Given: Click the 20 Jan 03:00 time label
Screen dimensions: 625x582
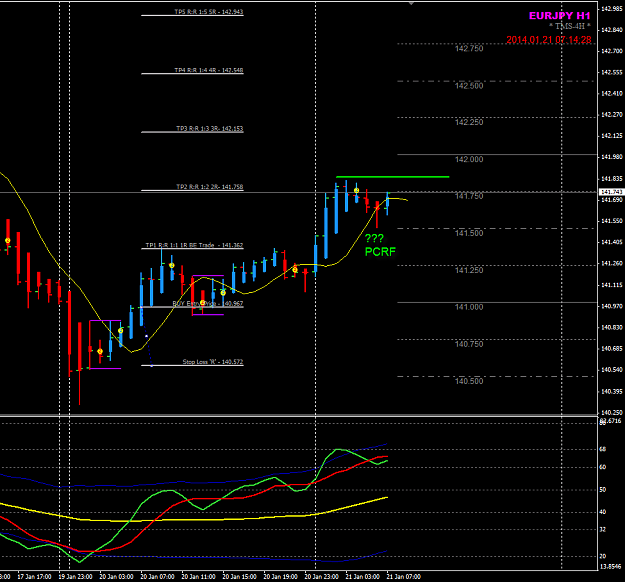Looking at the screenshot, I should (x=116, y=577).
